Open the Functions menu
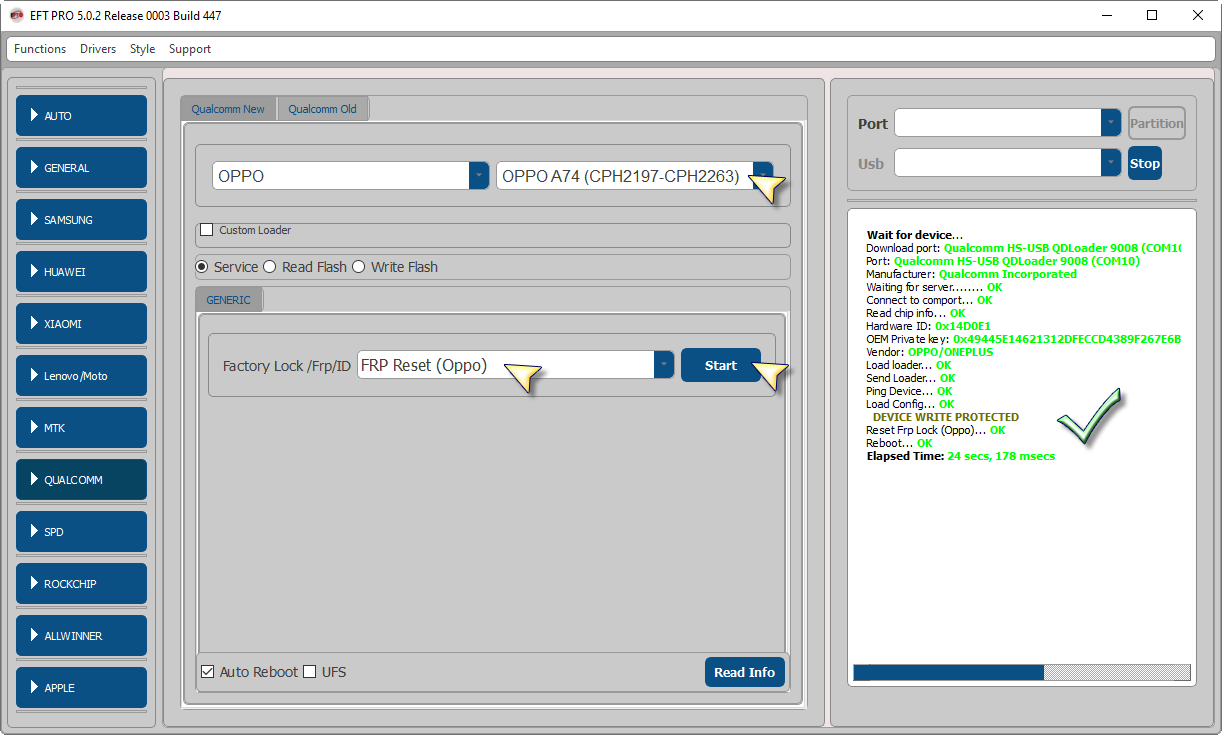1222x735 pixels. coord(40,49)
